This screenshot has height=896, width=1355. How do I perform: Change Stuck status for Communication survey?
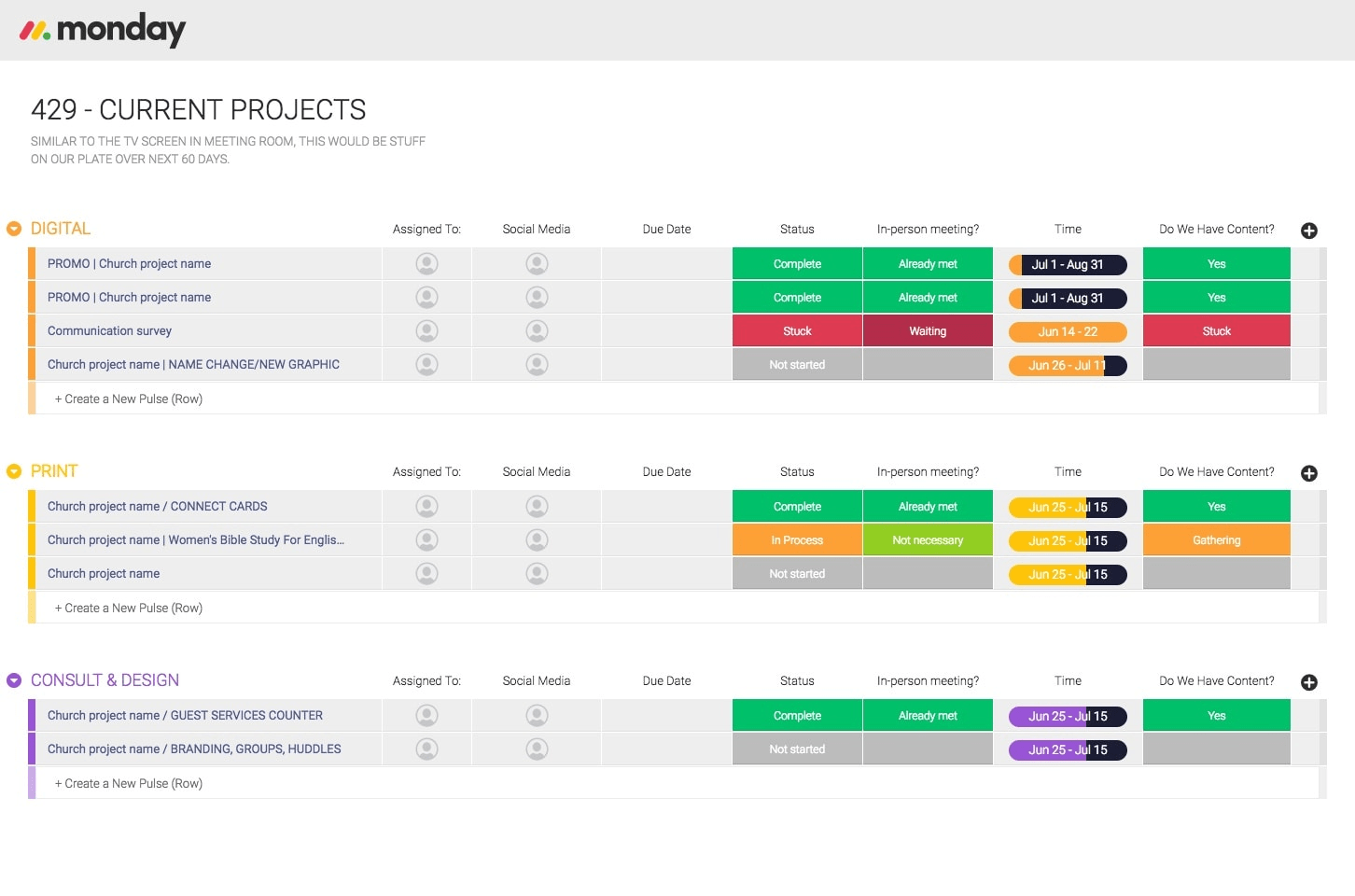pyautogui.click(x=797, y=330)
